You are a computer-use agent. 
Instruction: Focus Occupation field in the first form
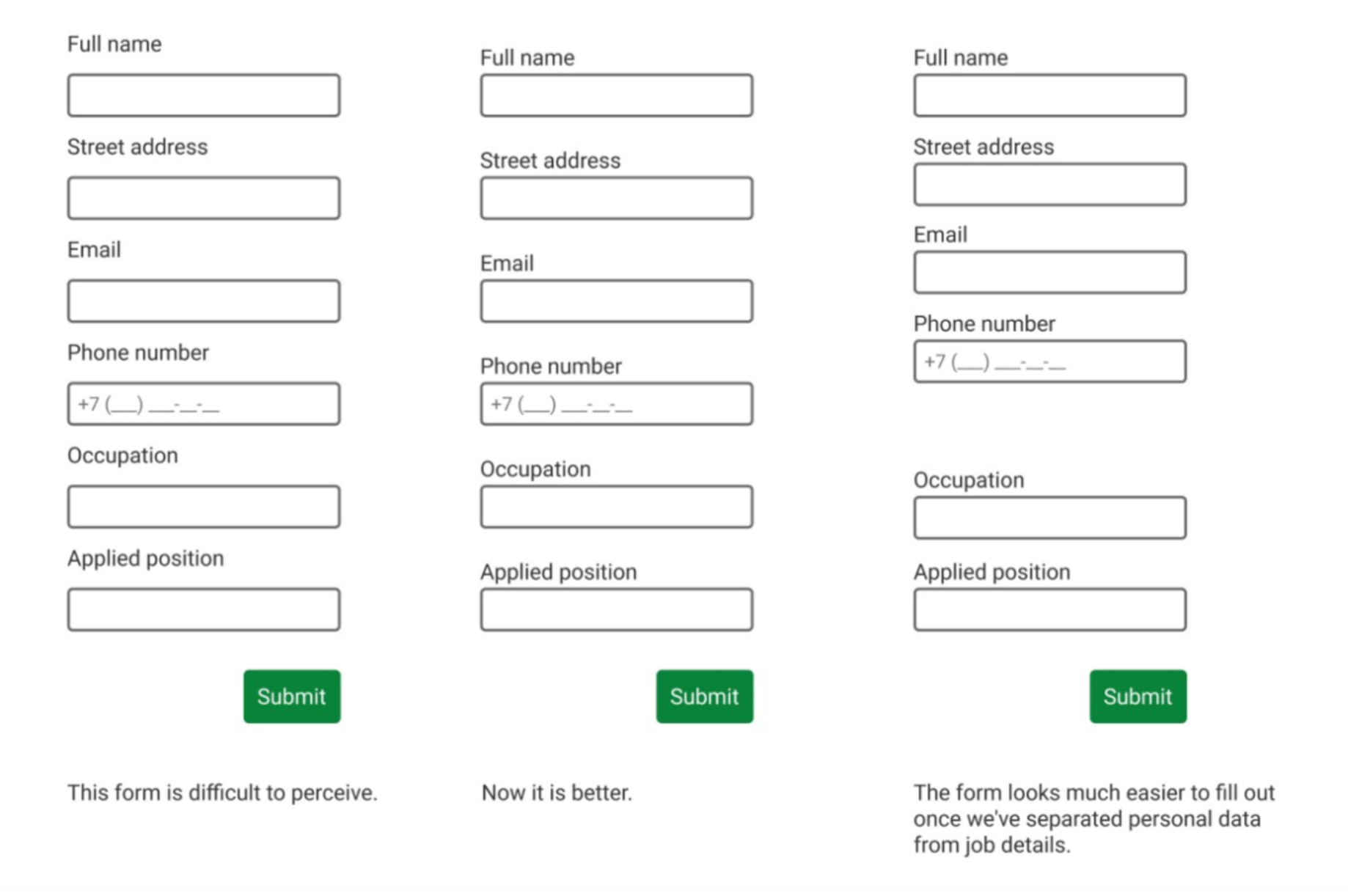[204, 507]
